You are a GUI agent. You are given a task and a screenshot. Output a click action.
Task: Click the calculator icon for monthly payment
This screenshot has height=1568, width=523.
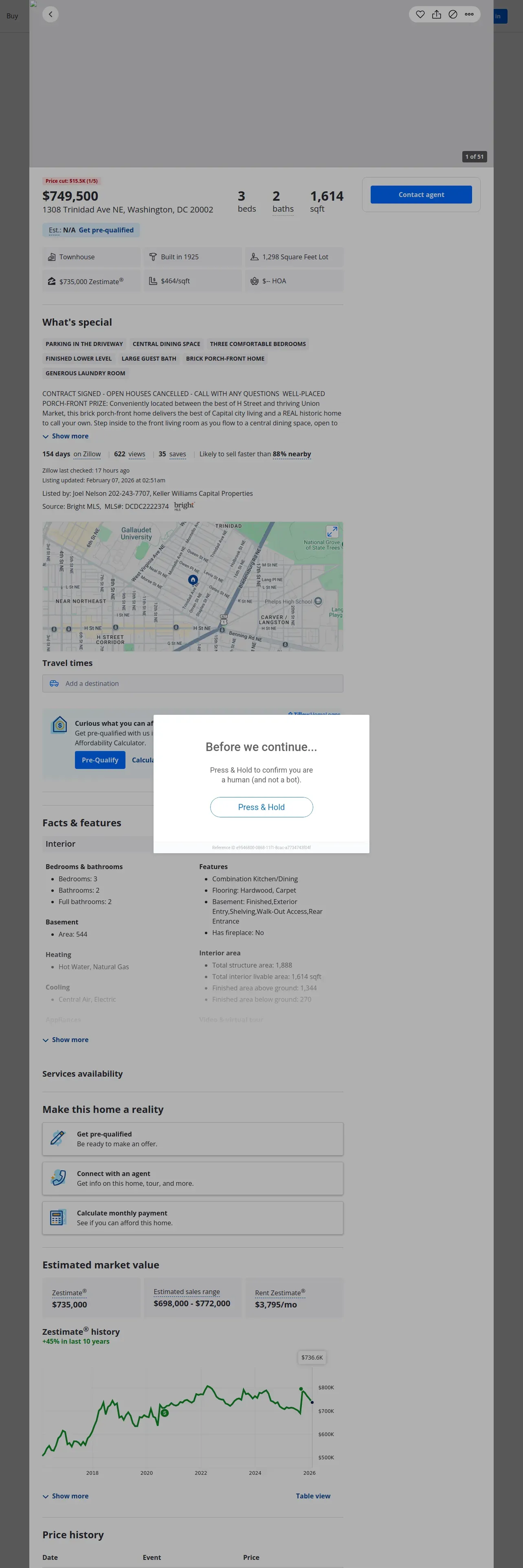[58, 1218]
